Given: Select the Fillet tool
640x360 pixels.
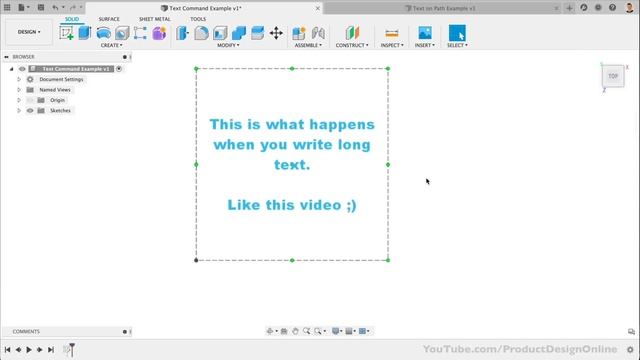Looking at the screenshot, I should 201,33.
